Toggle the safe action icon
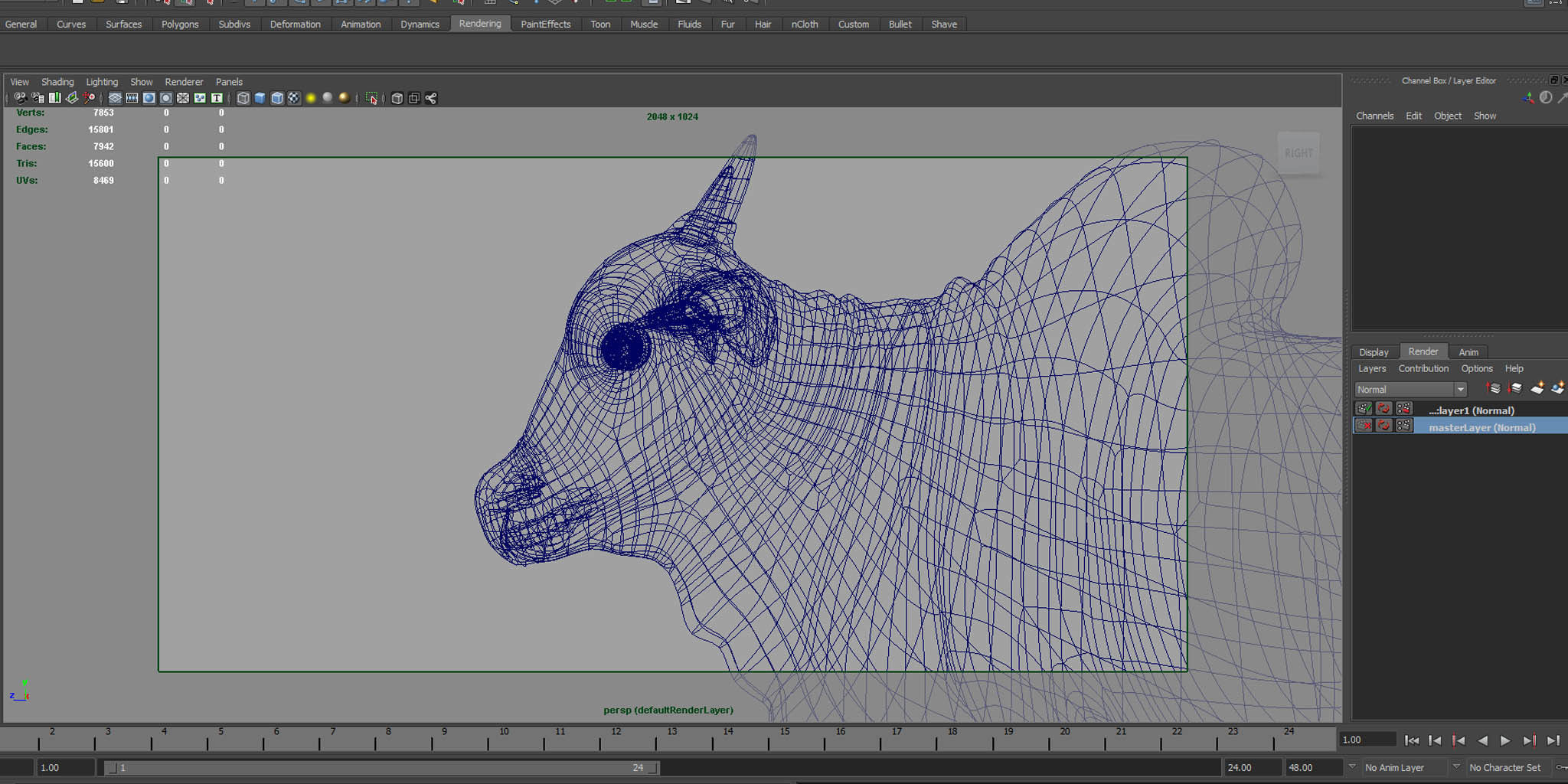1568x784 pixels. tap(200, 98)
